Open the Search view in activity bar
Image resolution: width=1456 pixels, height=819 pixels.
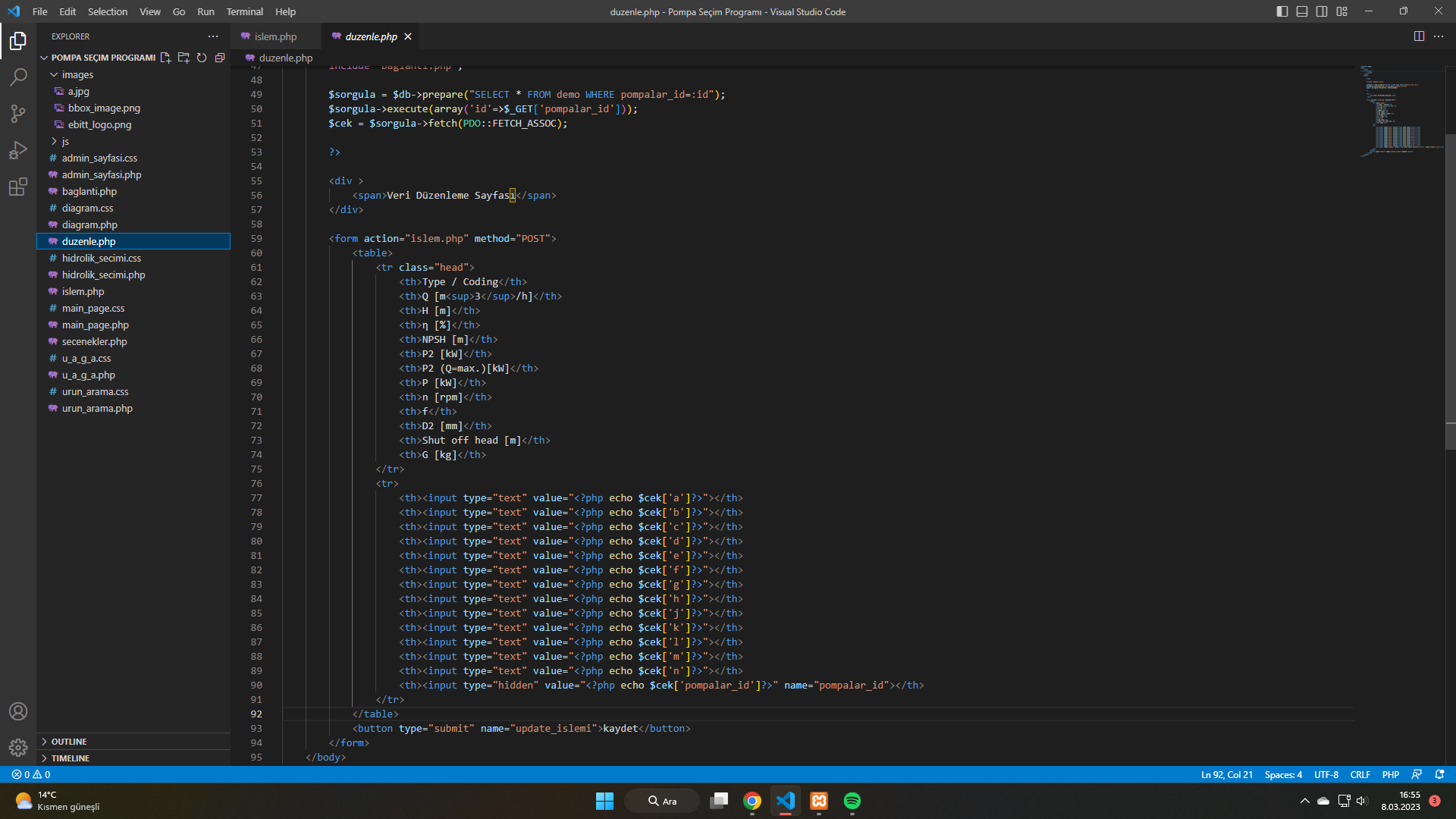(18, 77)
